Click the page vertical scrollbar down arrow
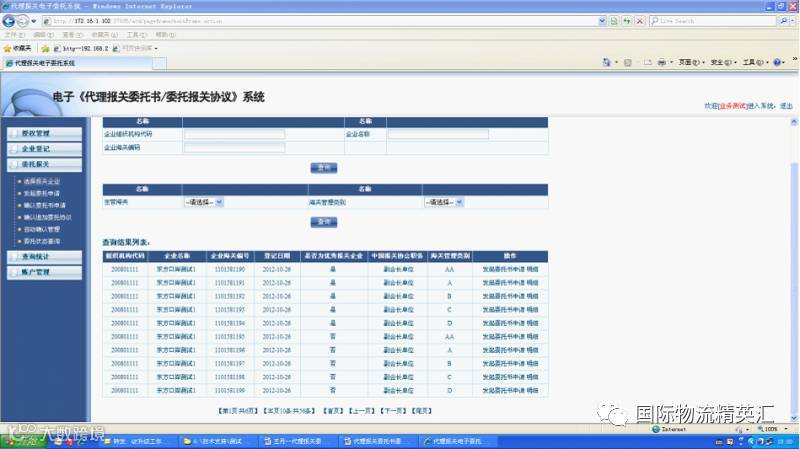 (x=794, y=417)
